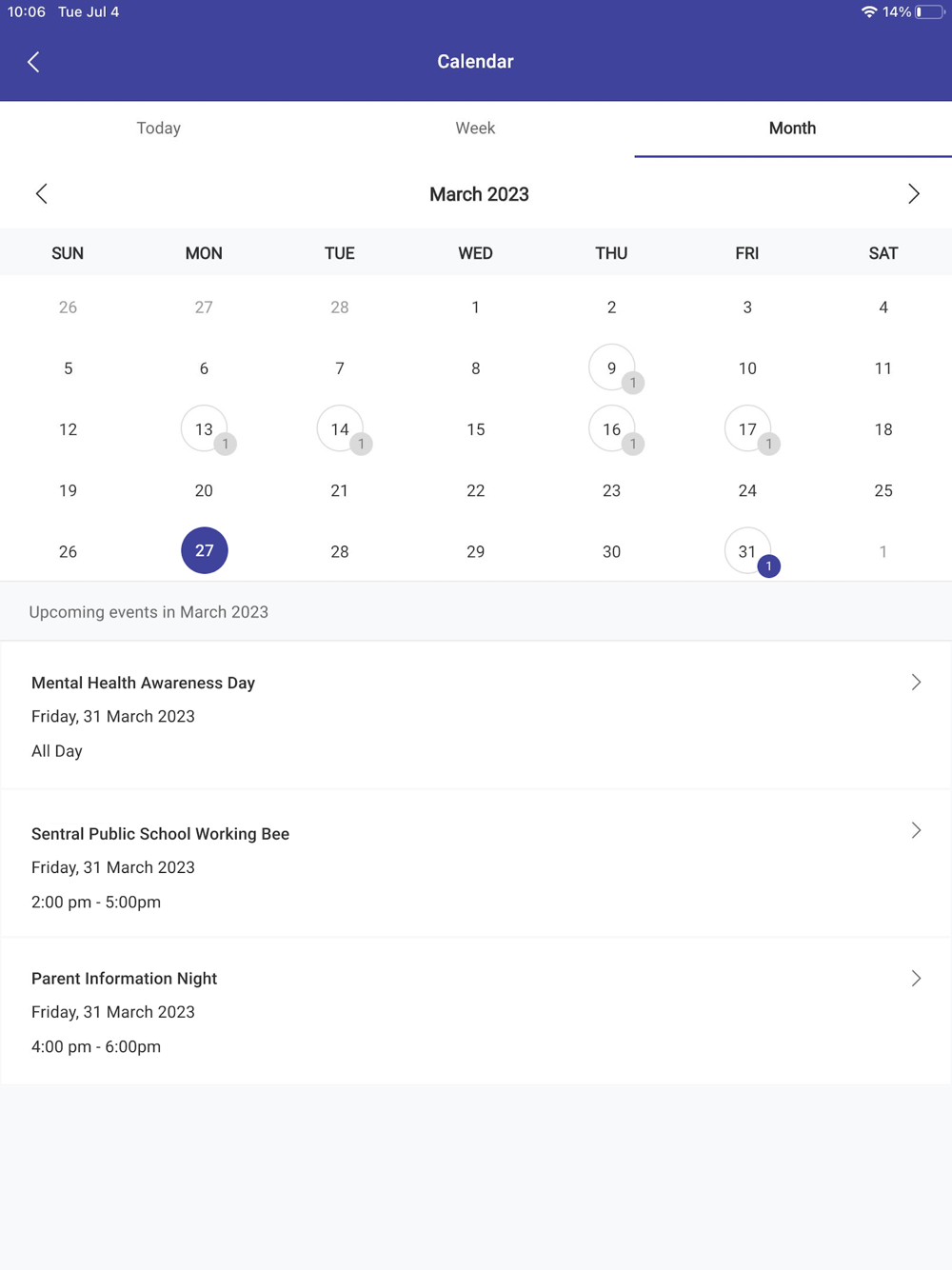
Task: Select the highlighted date 27
Action: coord(204,550)
